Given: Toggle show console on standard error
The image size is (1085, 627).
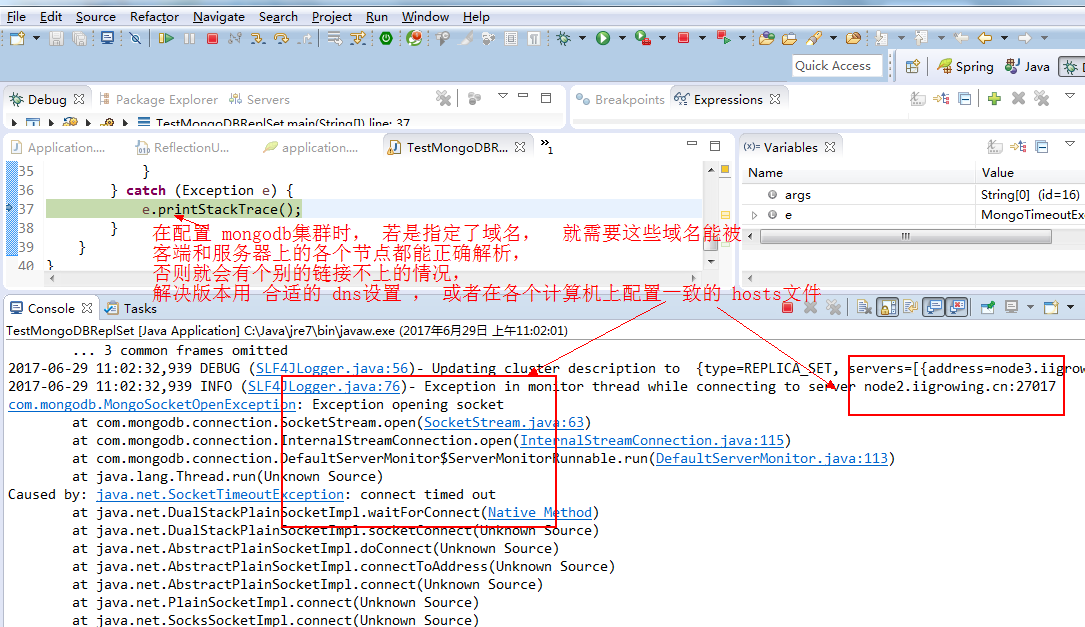Looking at the screenshot, I should click(x=957, y=307).
